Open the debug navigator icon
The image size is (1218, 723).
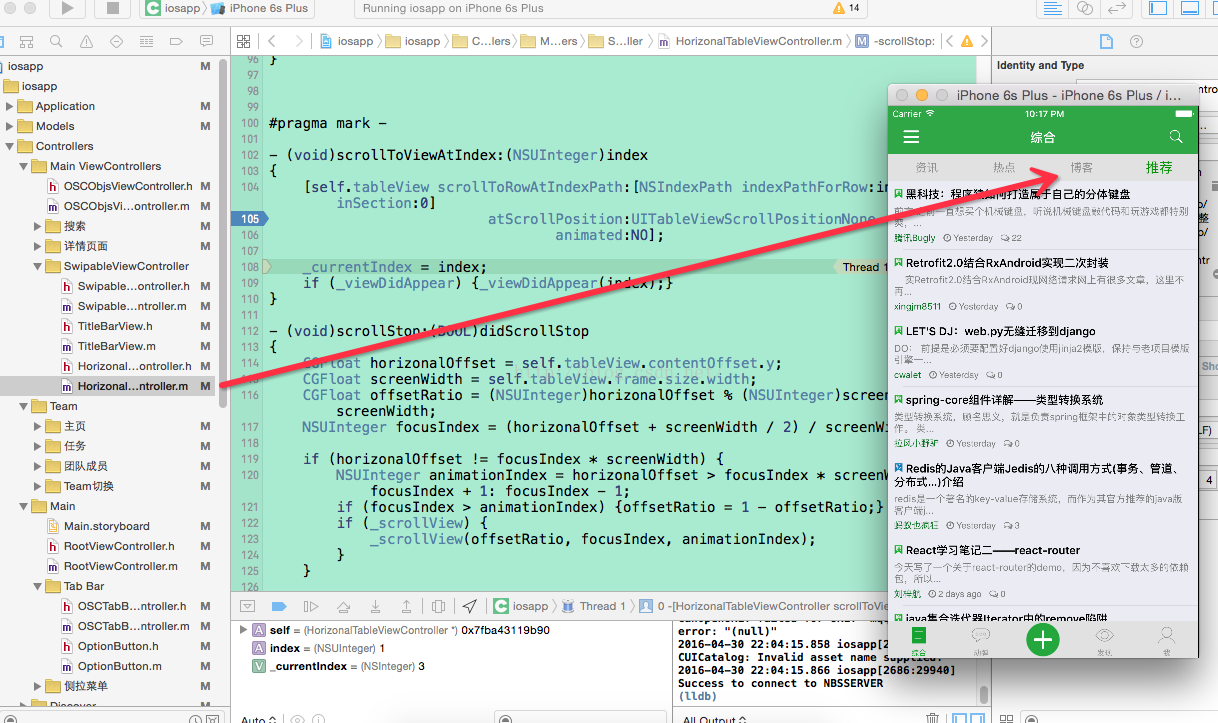[x=146, y=41]
